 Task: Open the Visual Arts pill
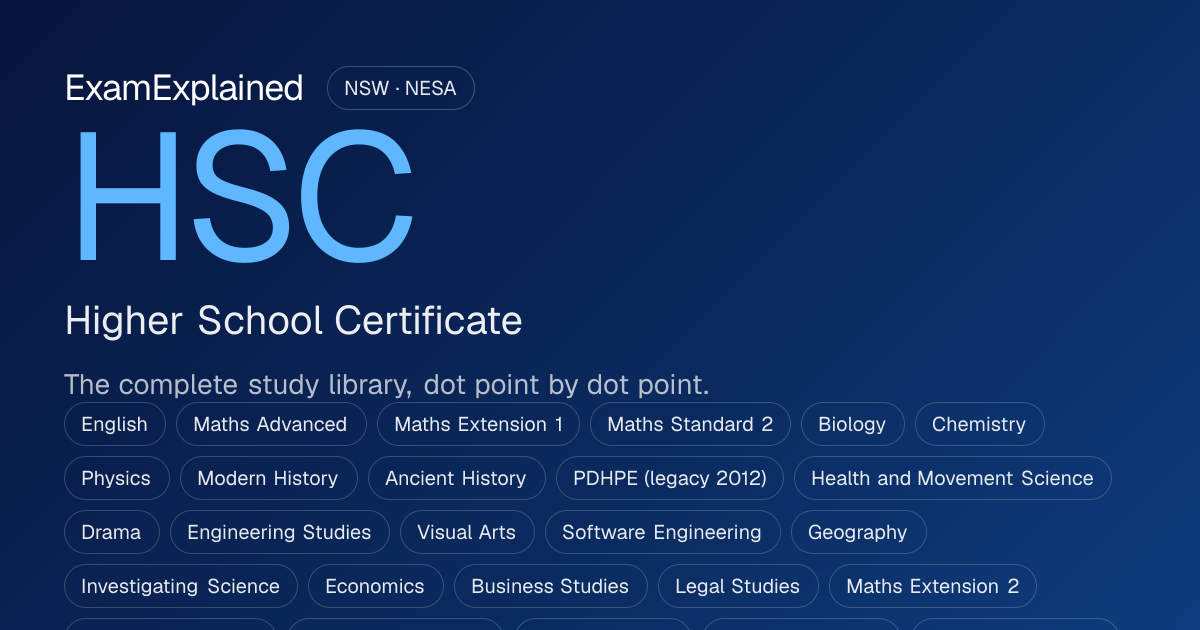pyautogui.click(x=467, y=532)
